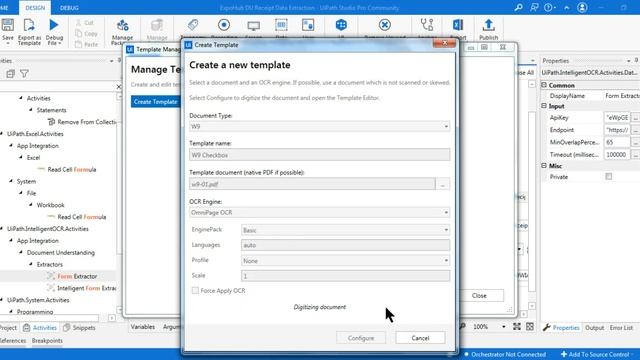Screen dimensions: 640x360
Task: Select Read Cell Formula under Excel
Action: pos(67,169)
